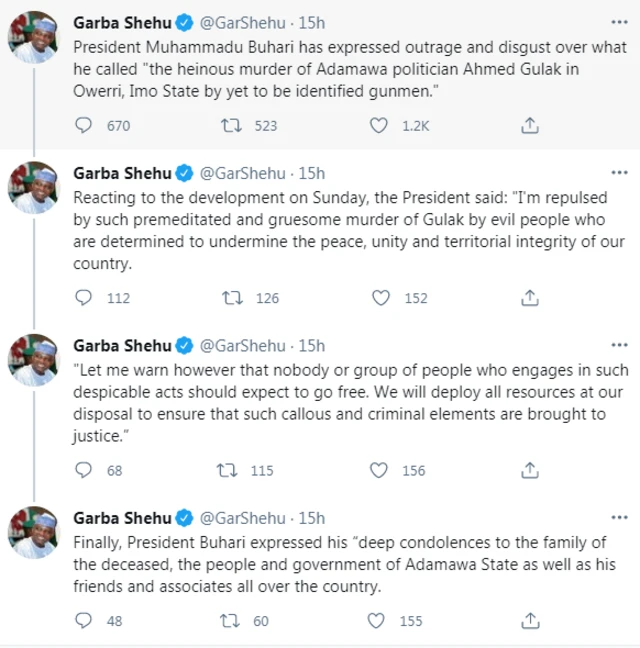Like the tweet with 156 likes

click(x=379, y=470)
